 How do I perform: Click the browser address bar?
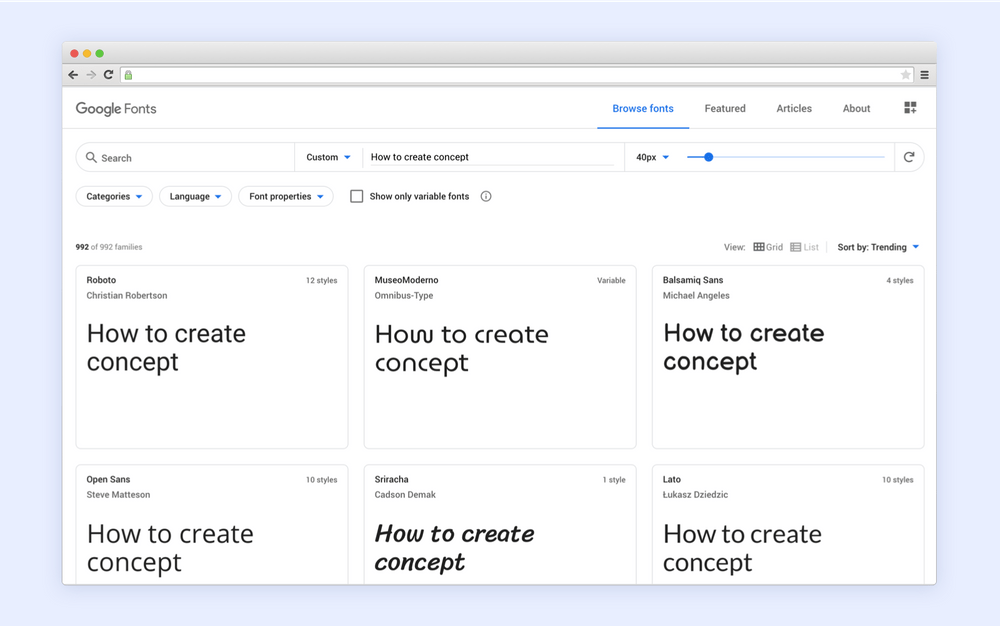515,75
